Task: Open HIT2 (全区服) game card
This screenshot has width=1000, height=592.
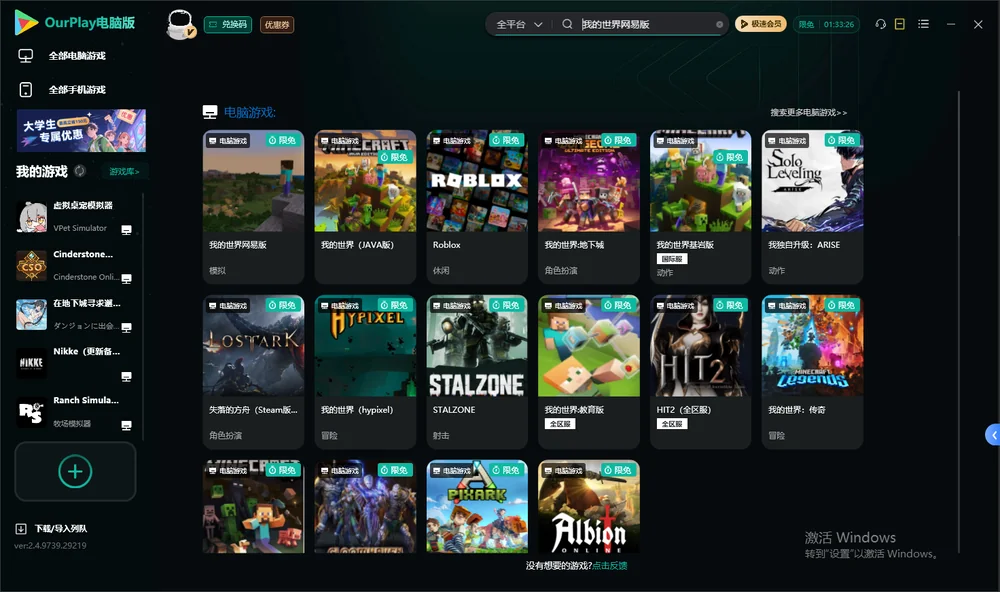Action: [x=700, y=372]
